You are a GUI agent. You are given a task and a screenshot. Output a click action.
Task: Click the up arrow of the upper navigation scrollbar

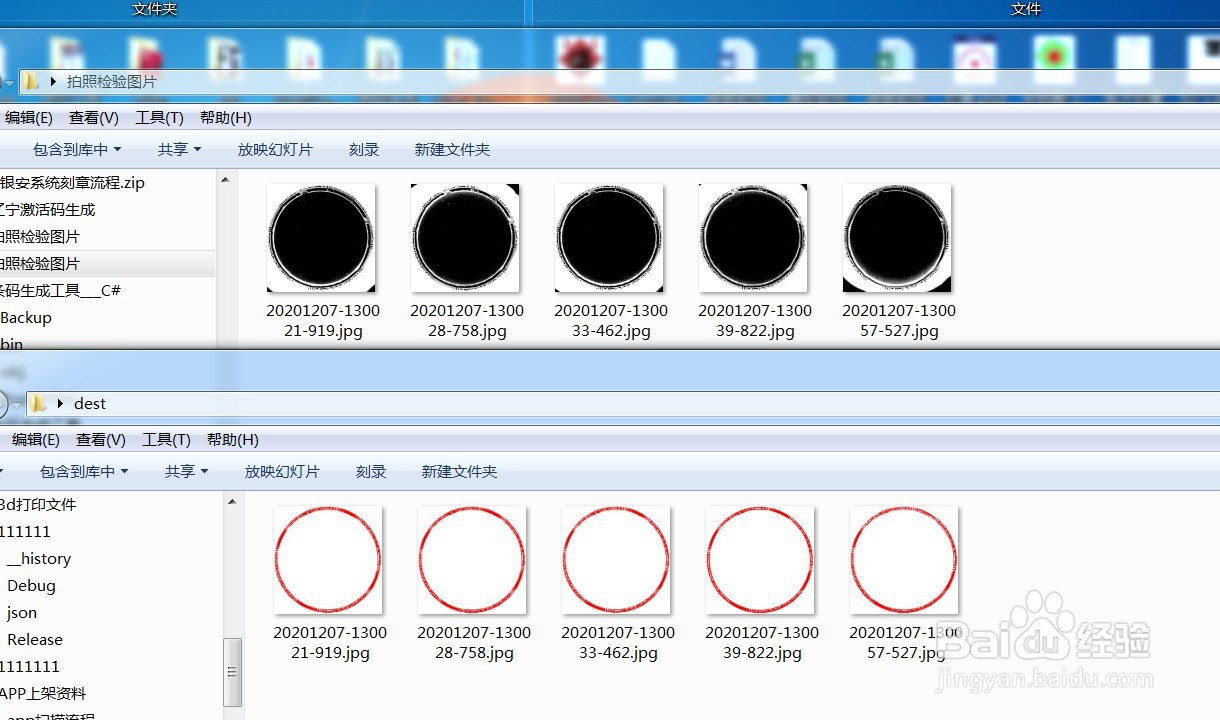[x=225, y=180]
